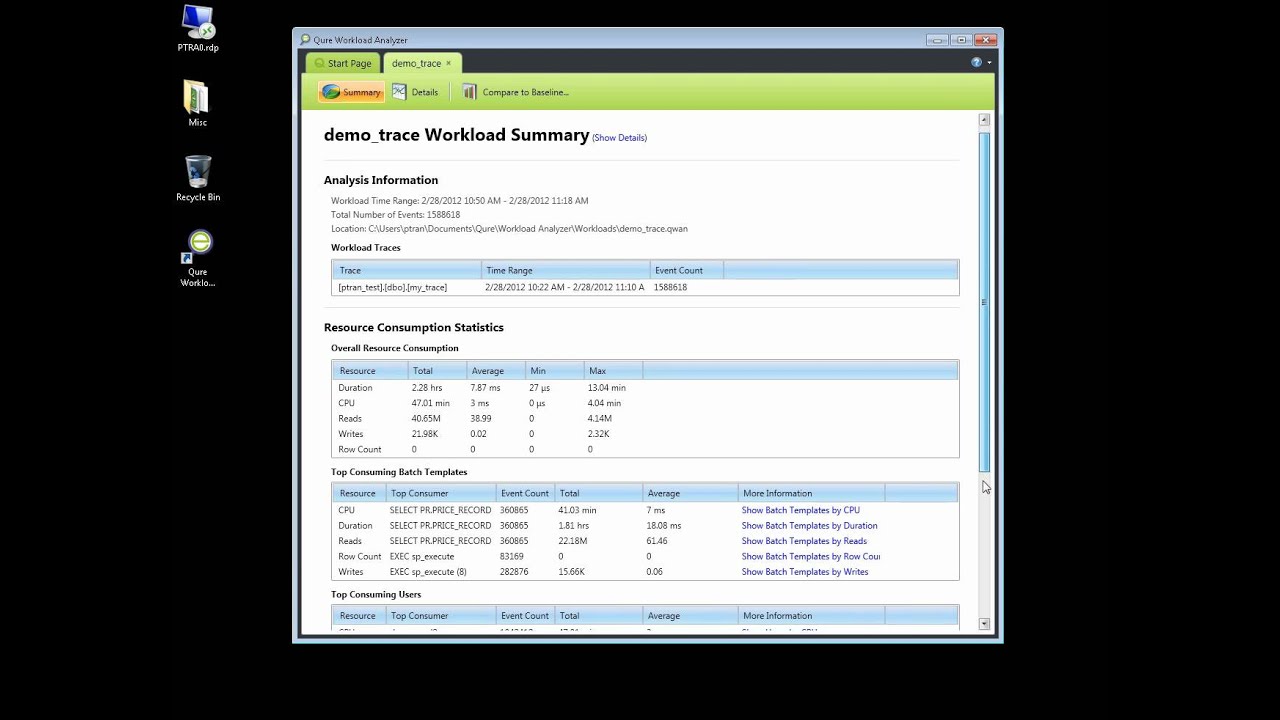Select Qure Workload Analyzer desktop shortcut
This screenshot has width=1280, height=720.
tap(198, 258)
